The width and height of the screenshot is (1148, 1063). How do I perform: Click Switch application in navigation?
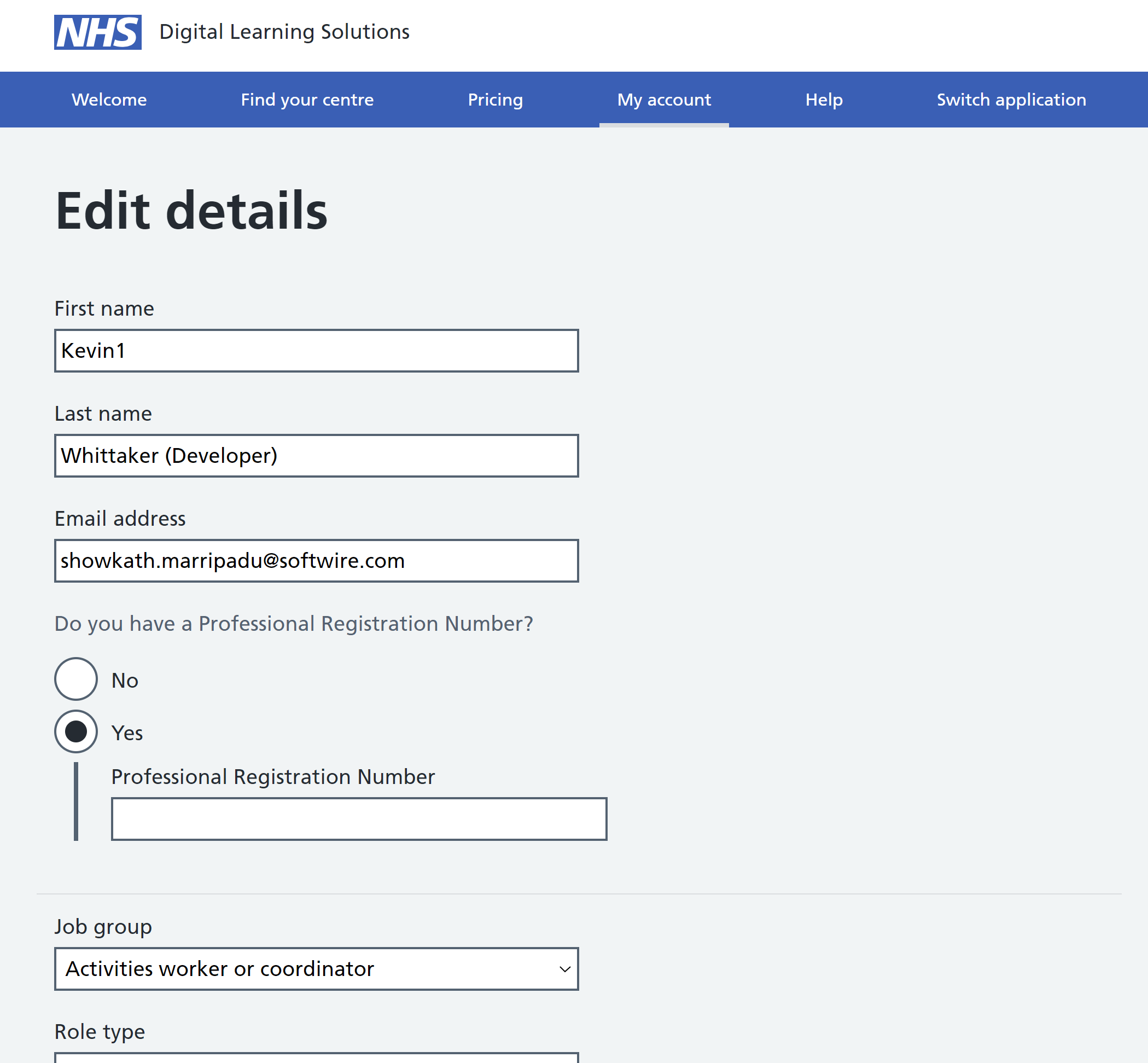pos(1011,100)
